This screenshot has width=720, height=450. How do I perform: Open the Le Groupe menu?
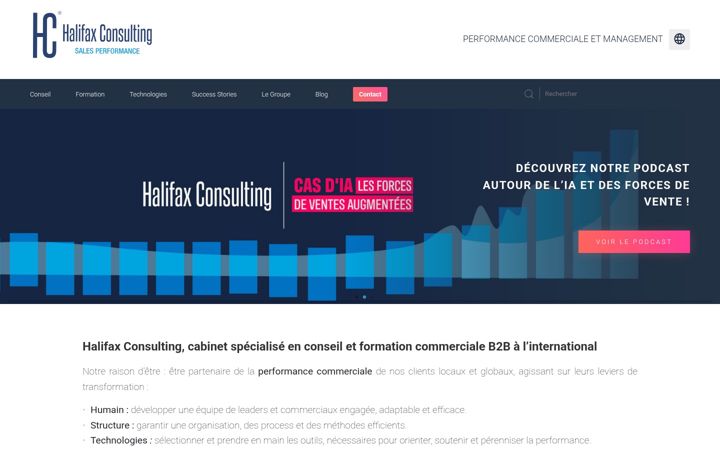(276, 94)
